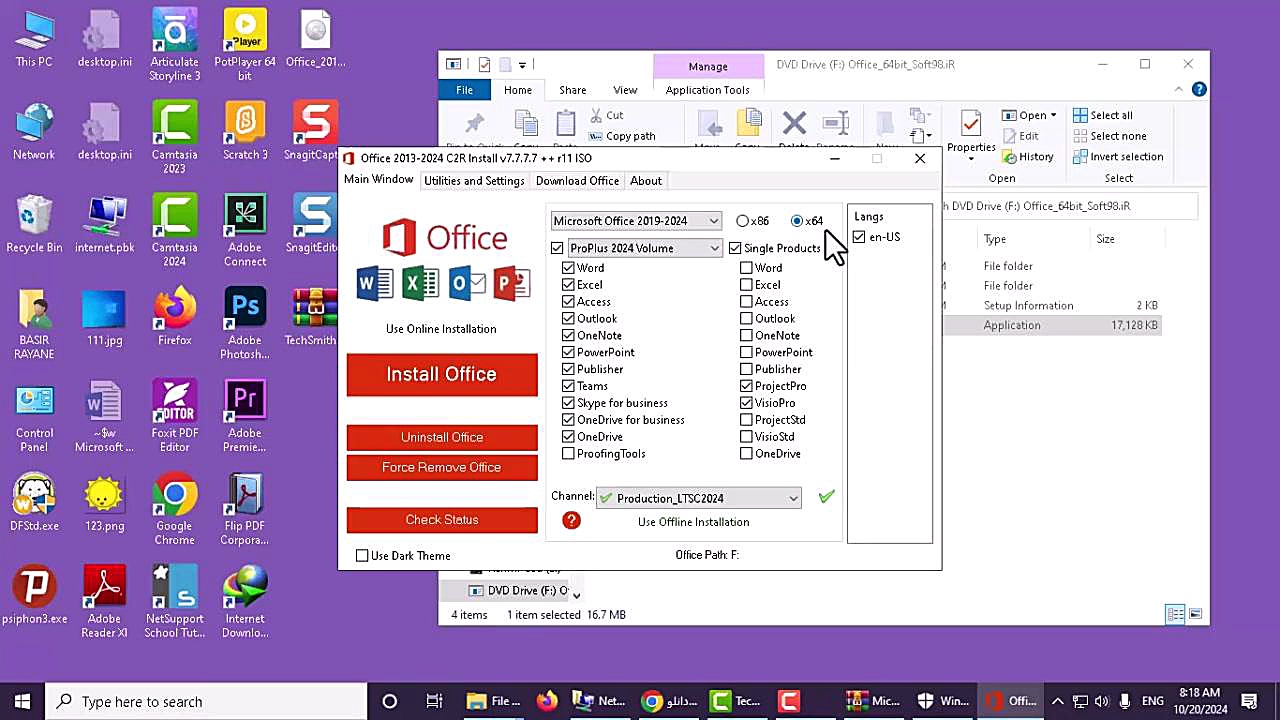Image resolution: width=1280 pixels, height=720 pixels.
Task: Launch Adobe Reader XI from the desktop
Action: [104, 603]
